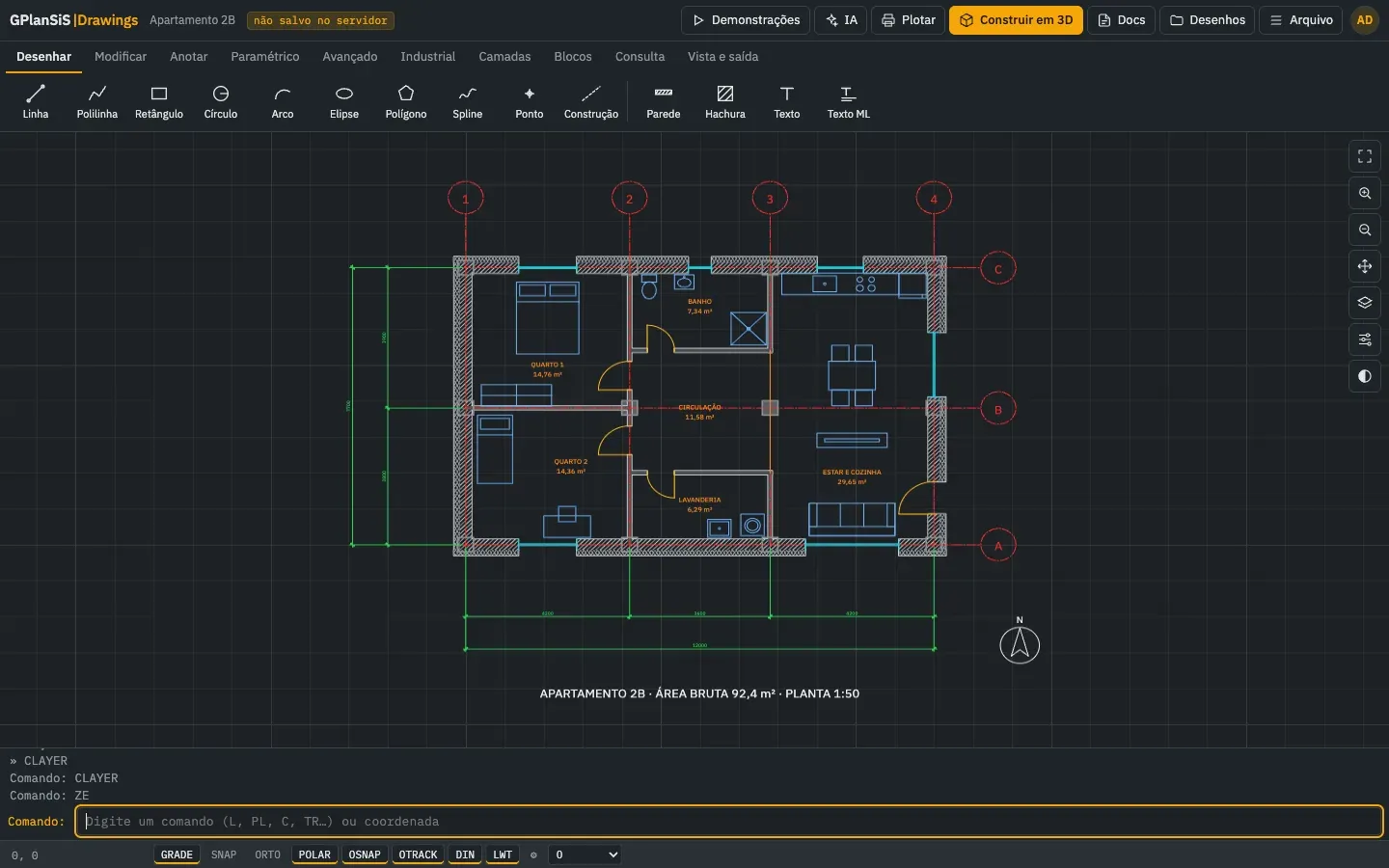The width and height of the screenshot is (1389, 868).
Task: Toggle POLAR tracking
Action: tap(314, 854)
